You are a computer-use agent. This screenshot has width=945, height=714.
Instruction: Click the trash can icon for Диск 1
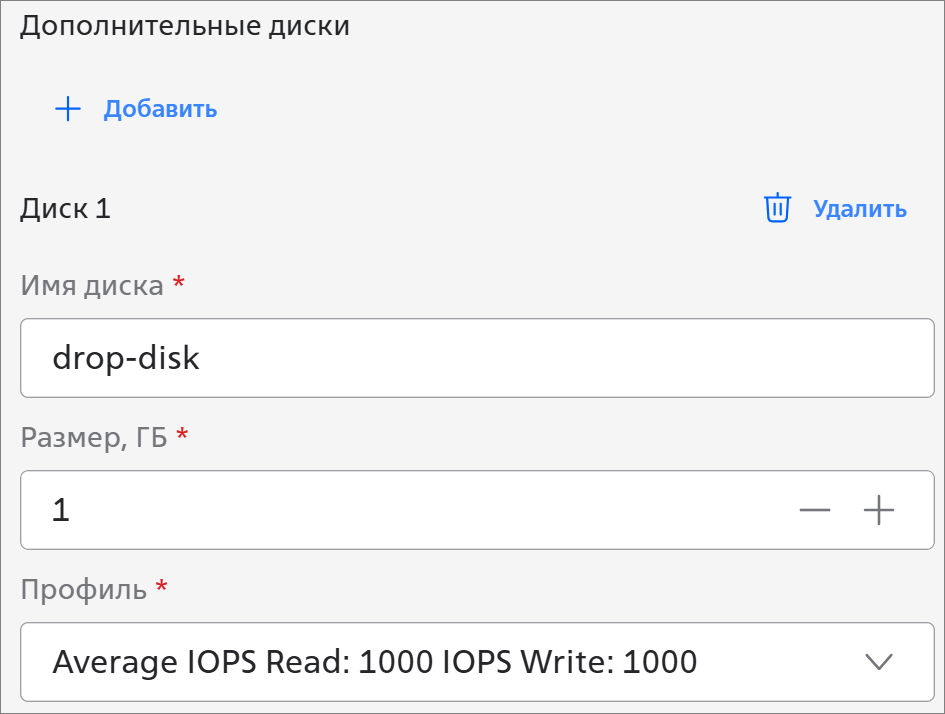[777, 208]
